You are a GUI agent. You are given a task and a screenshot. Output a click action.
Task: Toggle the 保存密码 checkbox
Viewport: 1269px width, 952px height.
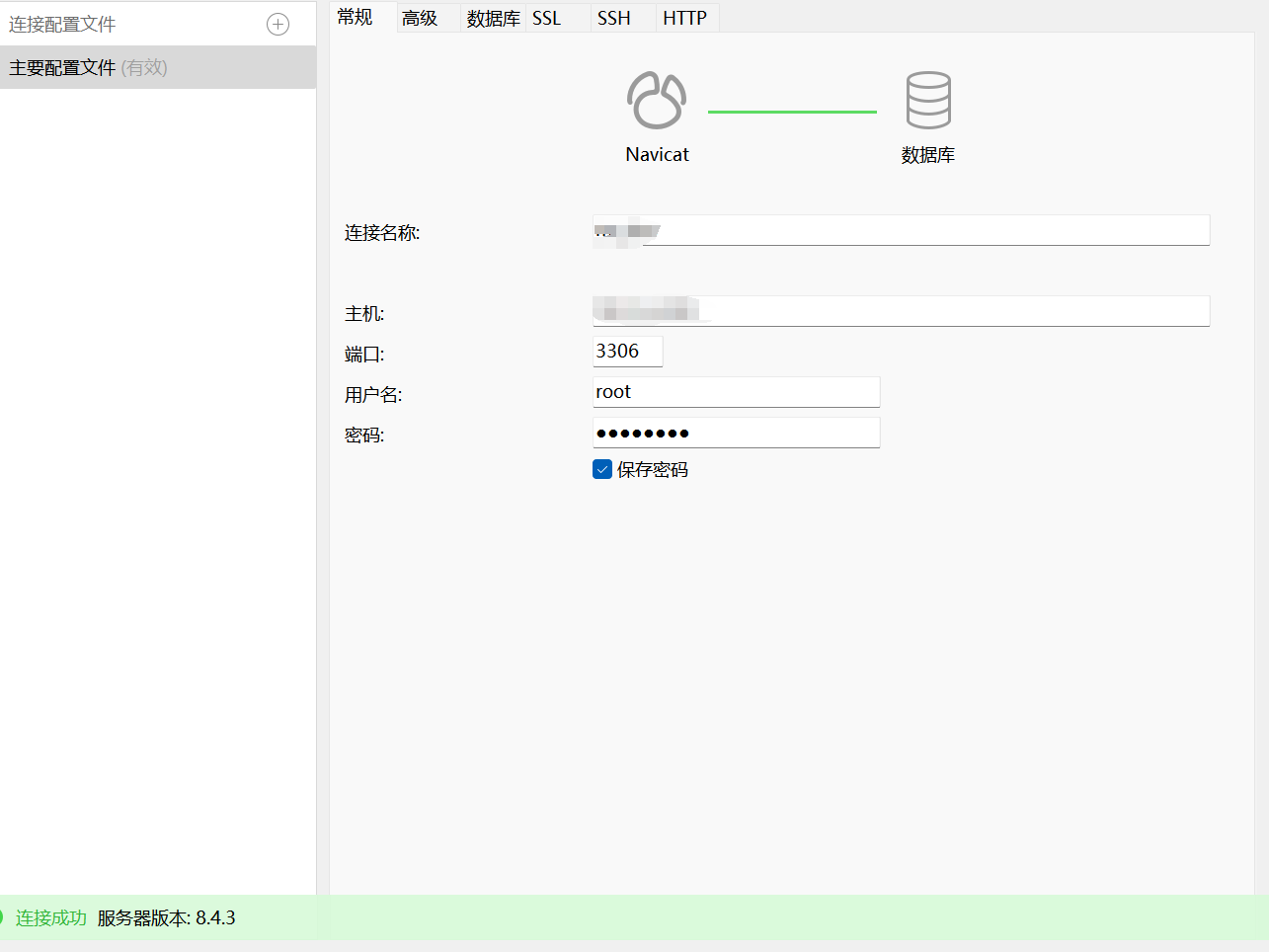pos(602,469)
